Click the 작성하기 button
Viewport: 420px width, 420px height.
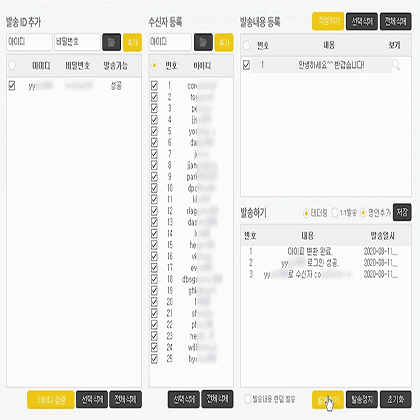pos(328,21)
